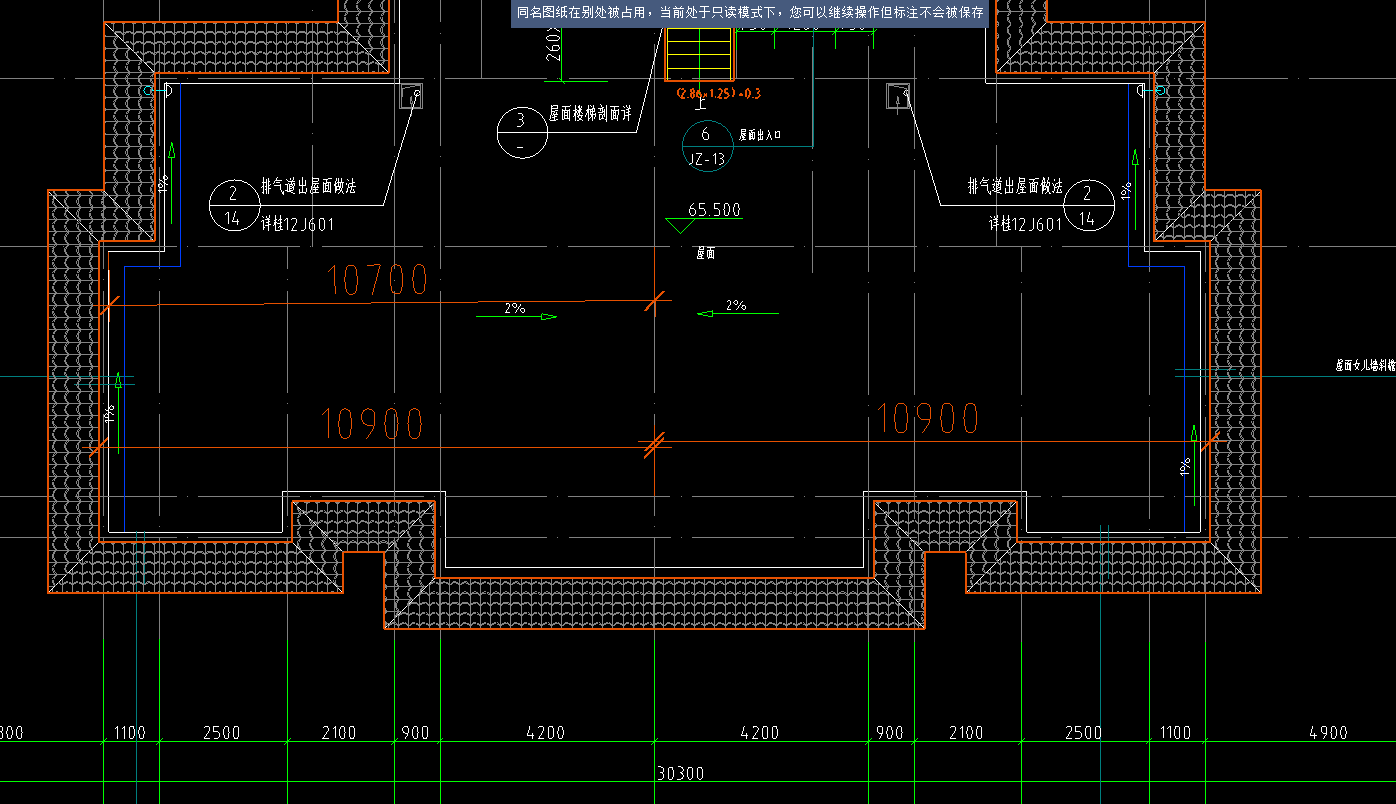Click the lower-left 1% gutter slope label
This screenshot has height=804, width=1396.
click(x=109, y=412)
